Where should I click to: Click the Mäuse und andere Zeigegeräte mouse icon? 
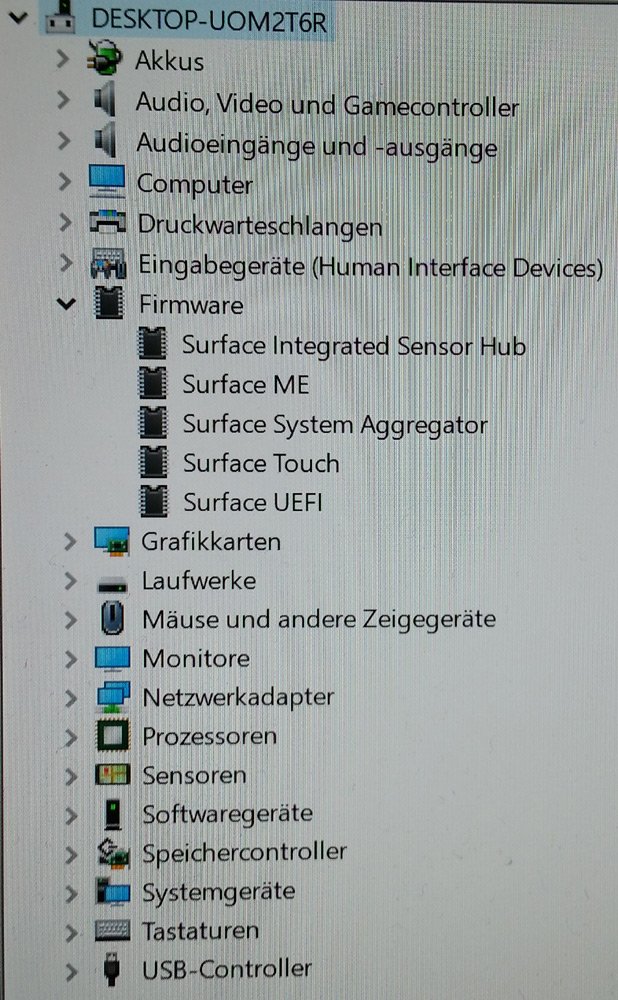click(x=112, y=619)
